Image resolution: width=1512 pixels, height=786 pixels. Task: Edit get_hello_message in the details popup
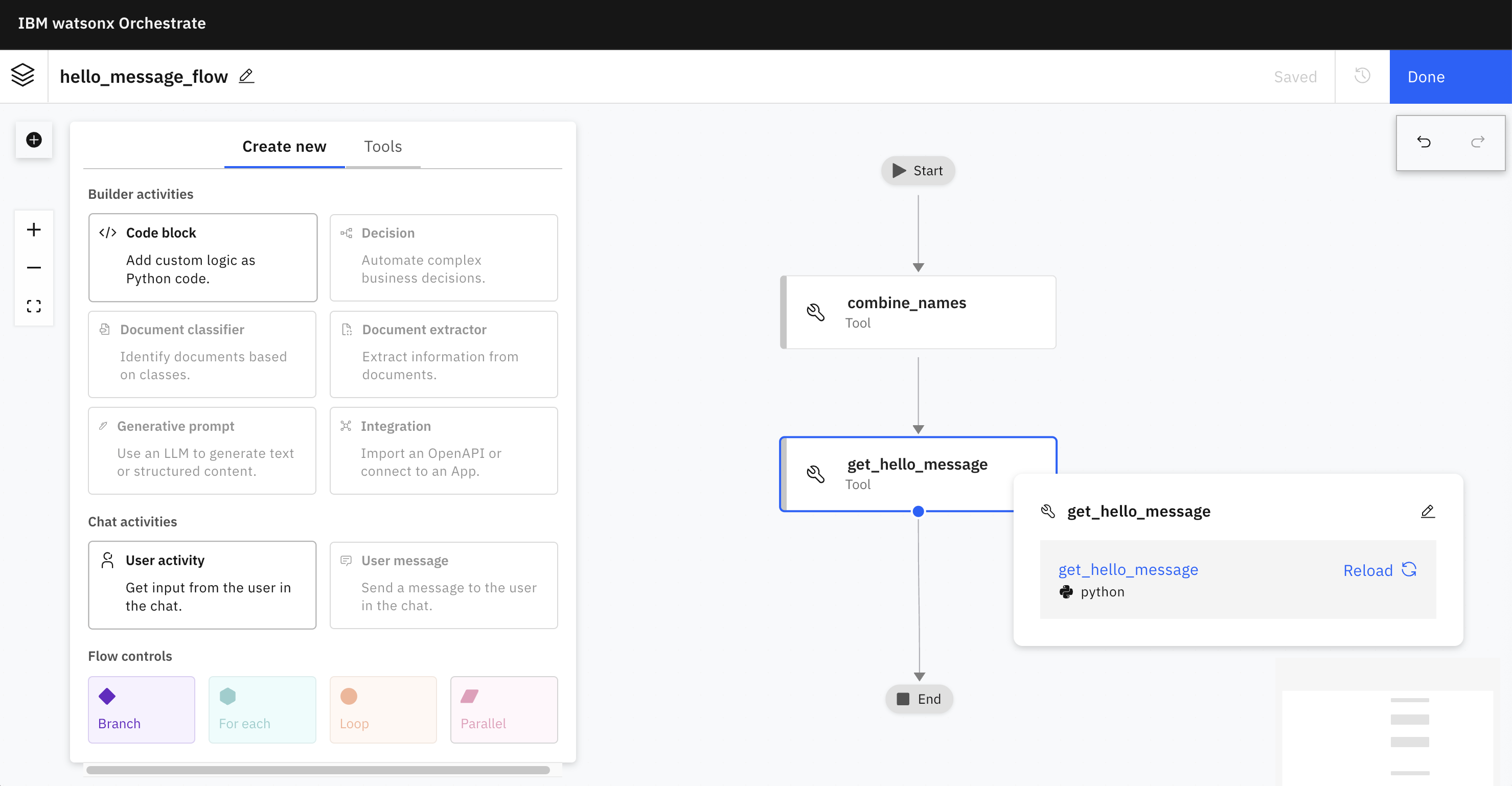pyautogui.click(x=1428, y=511)
